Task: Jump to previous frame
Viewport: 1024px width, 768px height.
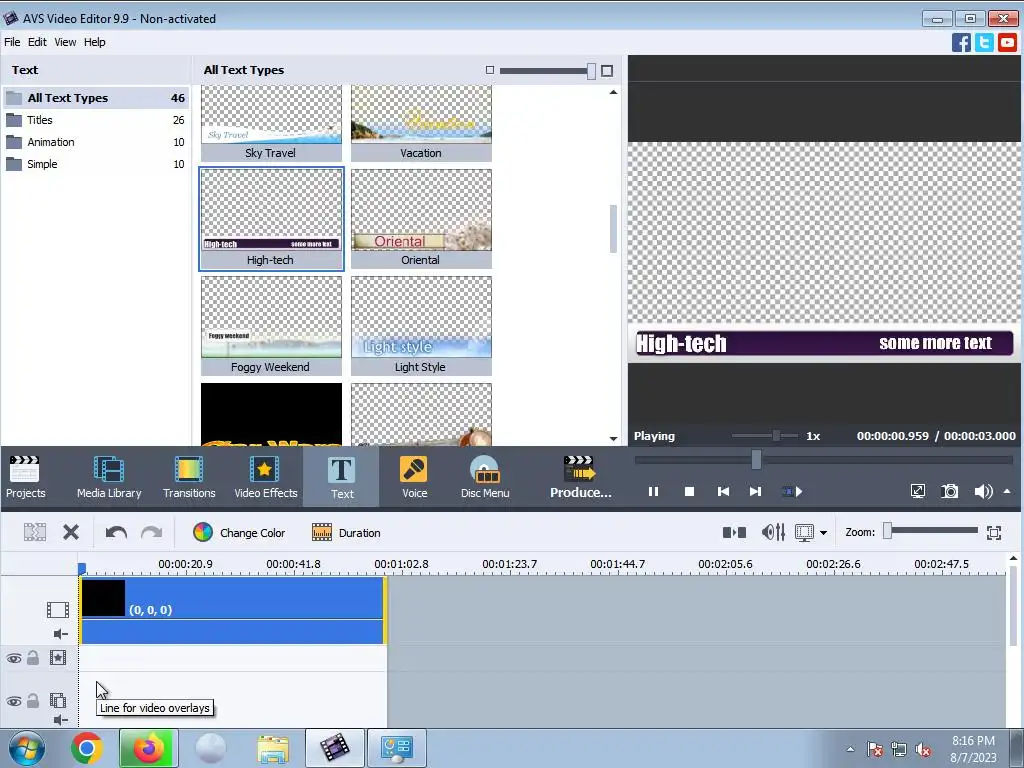Action: point(723,492)
